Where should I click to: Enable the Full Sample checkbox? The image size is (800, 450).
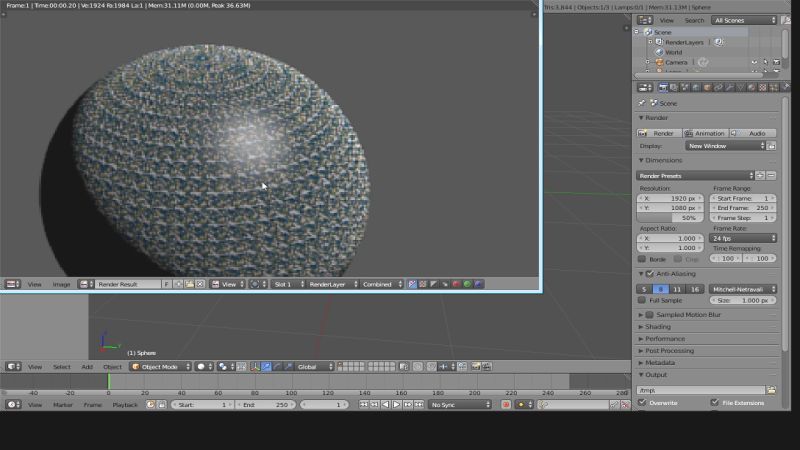coord(642,300)
